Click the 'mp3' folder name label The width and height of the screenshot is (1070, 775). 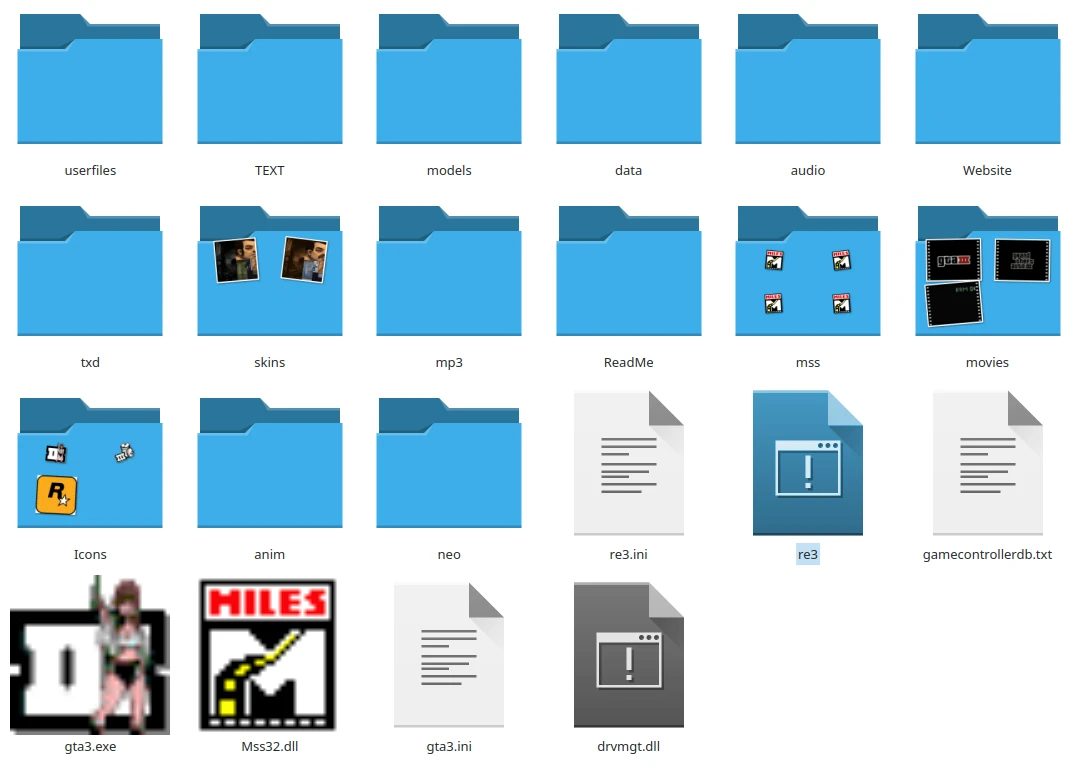449,363
